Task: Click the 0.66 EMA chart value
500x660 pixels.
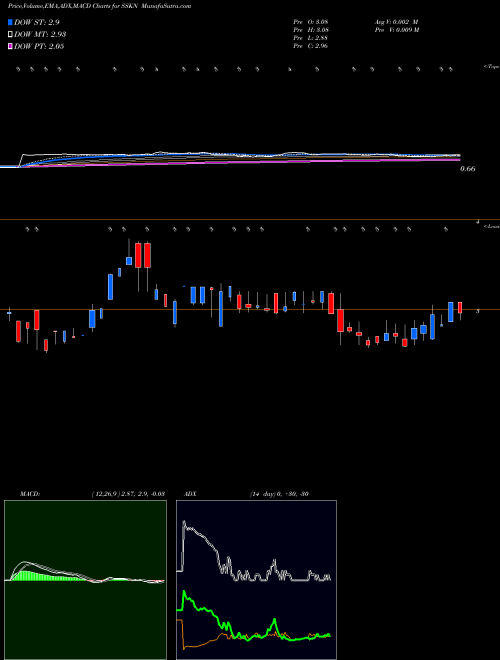Action: point(468,169)
